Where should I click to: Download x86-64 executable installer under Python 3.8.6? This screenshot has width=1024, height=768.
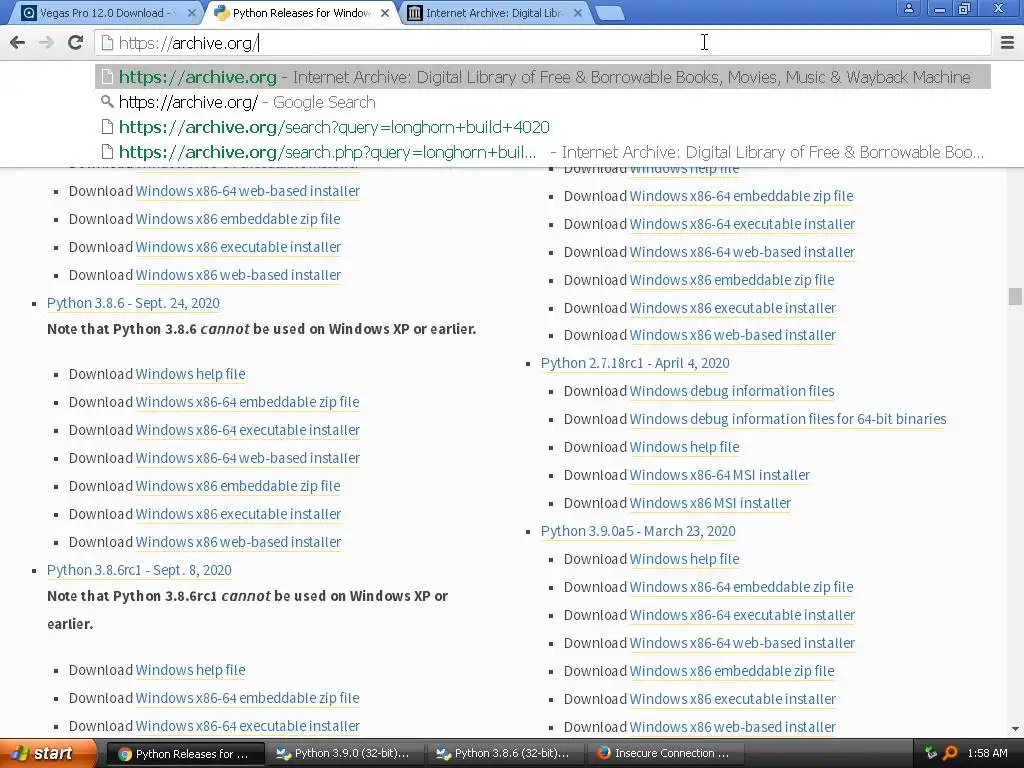(x=248, y=430)
